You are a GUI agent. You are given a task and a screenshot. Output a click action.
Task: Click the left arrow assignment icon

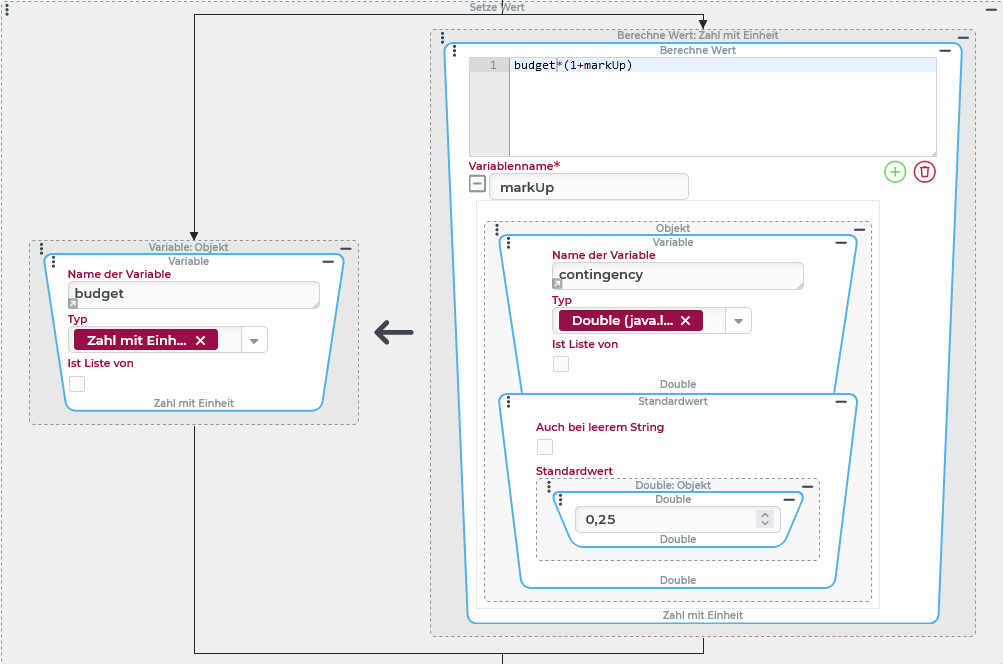(394, 333)
